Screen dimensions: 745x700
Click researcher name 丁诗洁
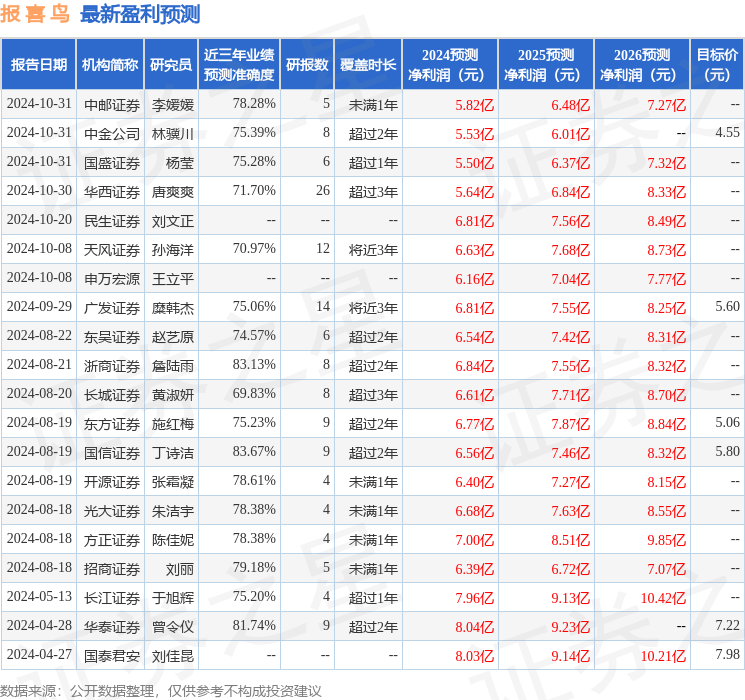[x=173, y=452]
